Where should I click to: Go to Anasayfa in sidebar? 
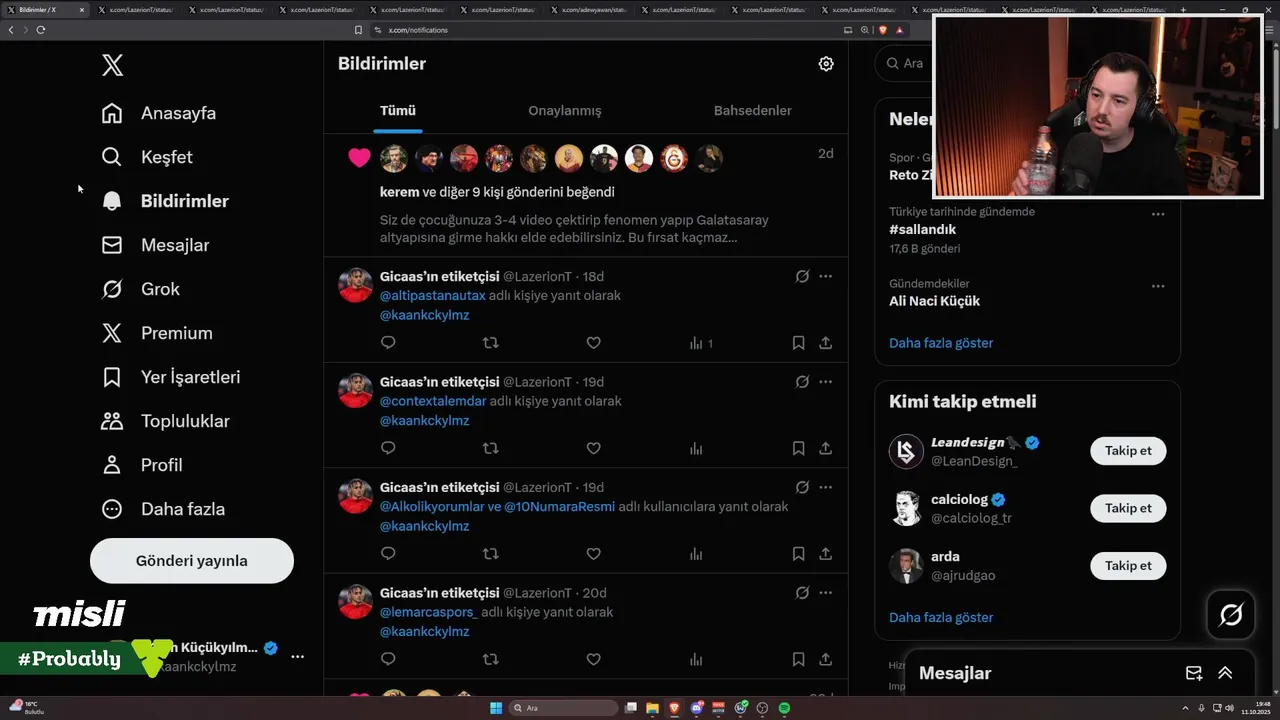click(159, 113)
